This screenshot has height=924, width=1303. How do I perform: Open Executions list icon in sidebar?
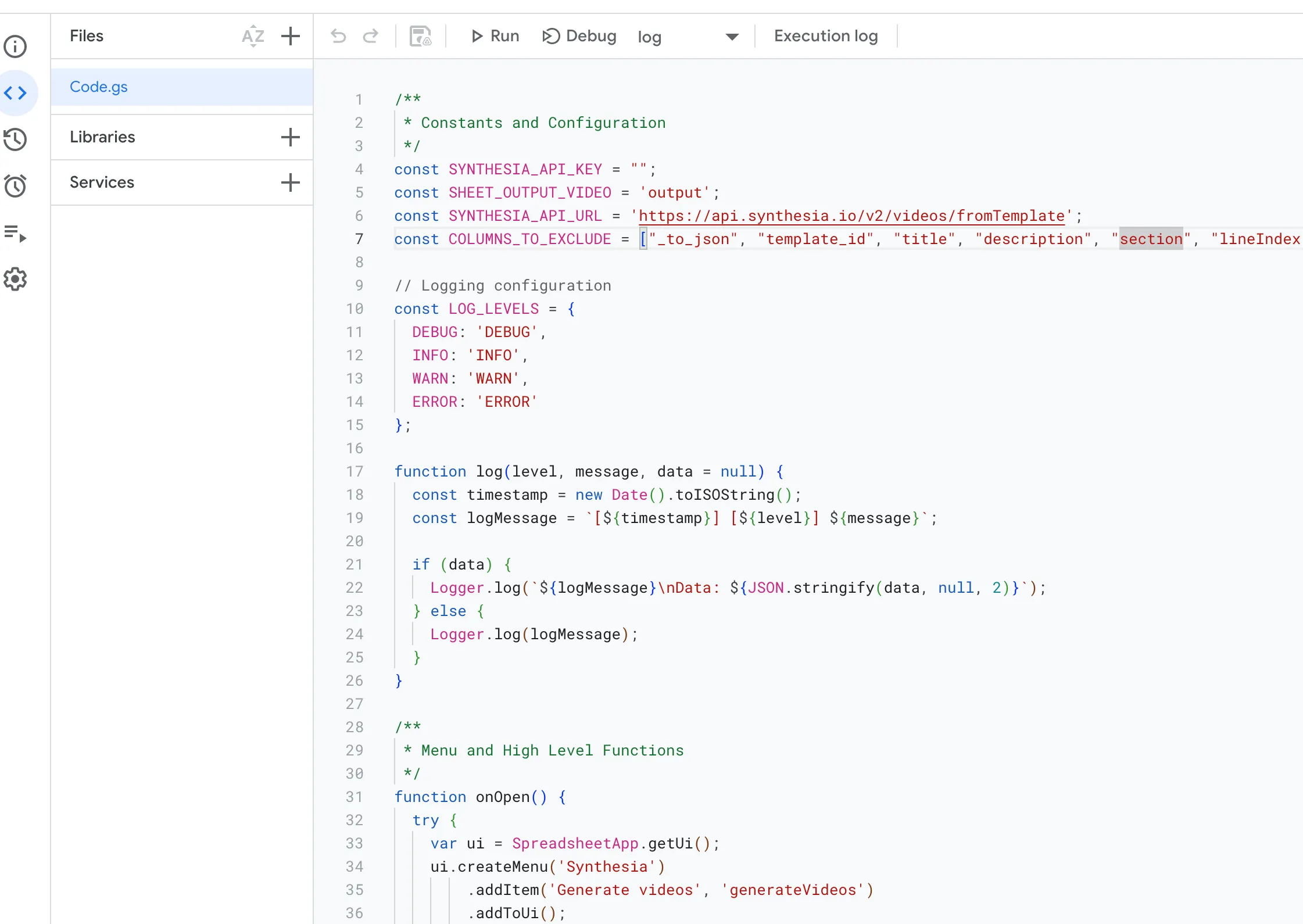click(16, 234)
